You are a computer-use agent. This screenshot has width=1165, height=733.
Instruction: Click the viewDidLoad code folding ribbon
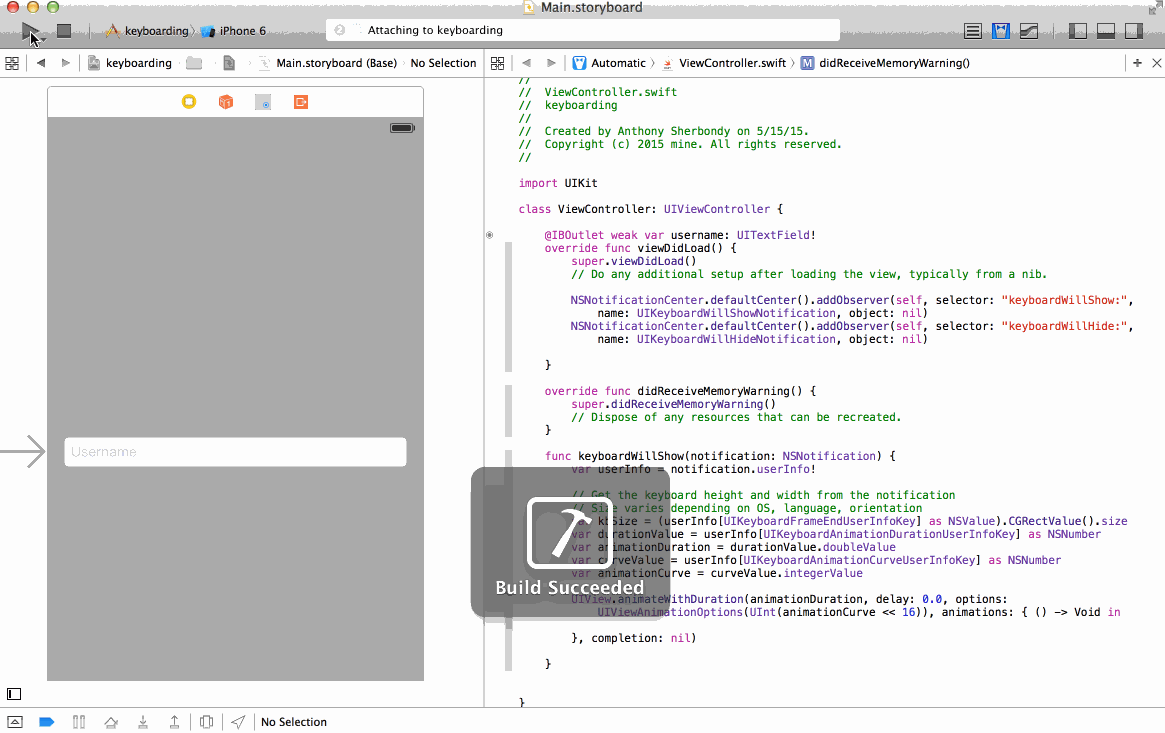(x=508, y=307)
